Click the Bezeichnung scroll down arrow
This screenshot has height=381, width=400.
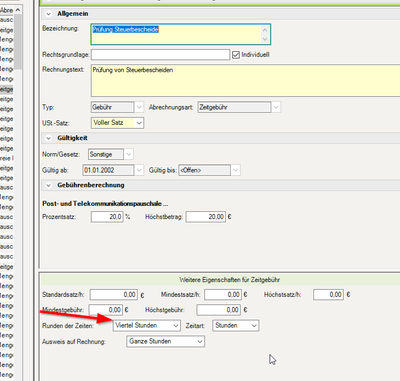click(x=265, y=39)
